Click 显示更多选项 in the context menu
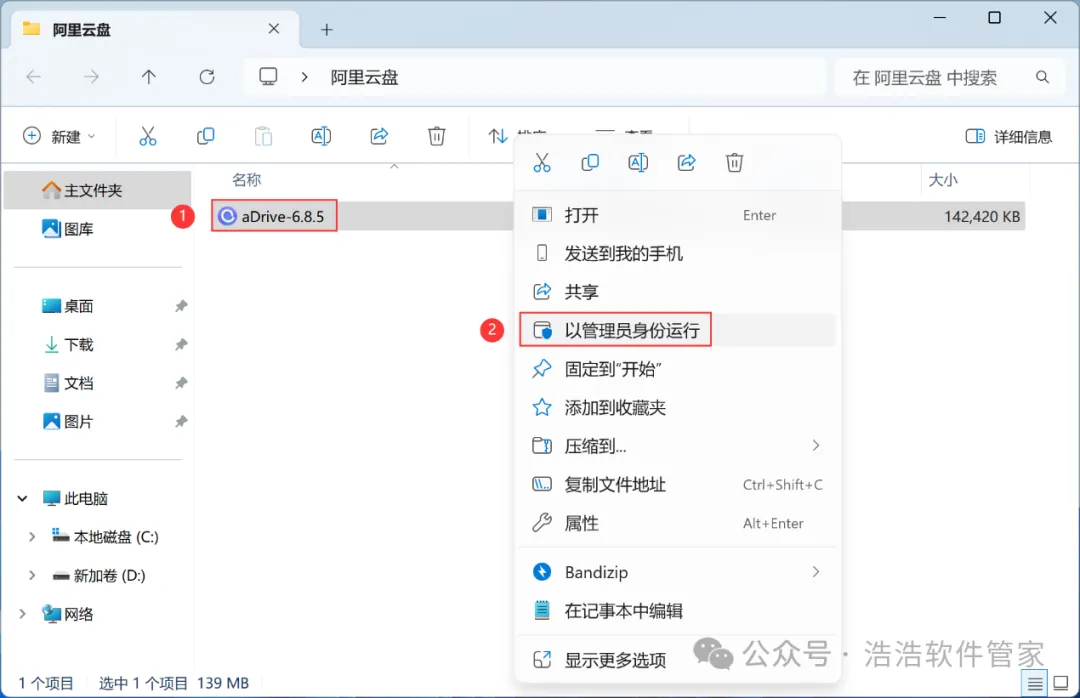The width and height of the screenshot is (1080, 698). [678, 660]
